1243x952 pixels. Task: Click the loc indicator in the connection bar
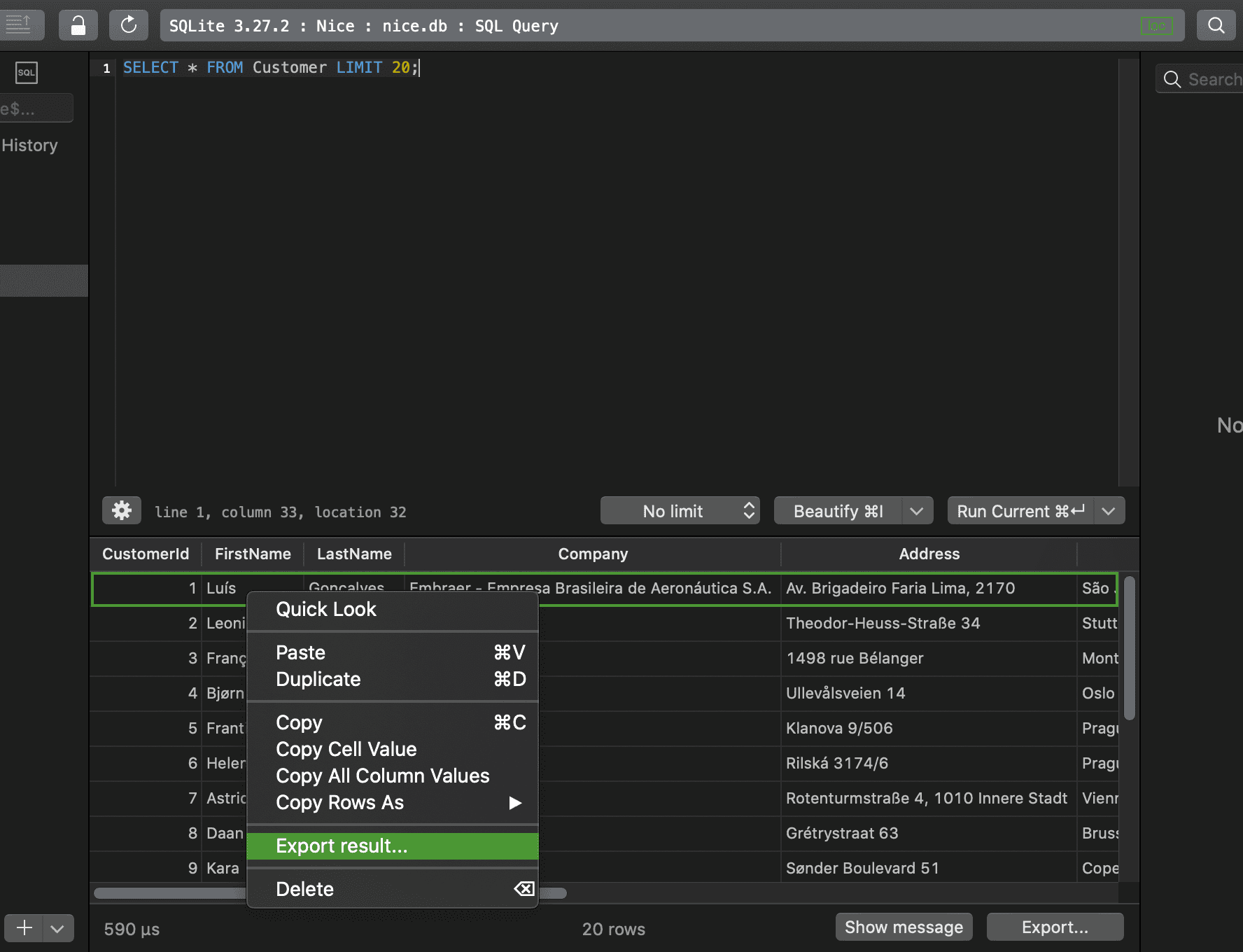tap(1156, 27)
